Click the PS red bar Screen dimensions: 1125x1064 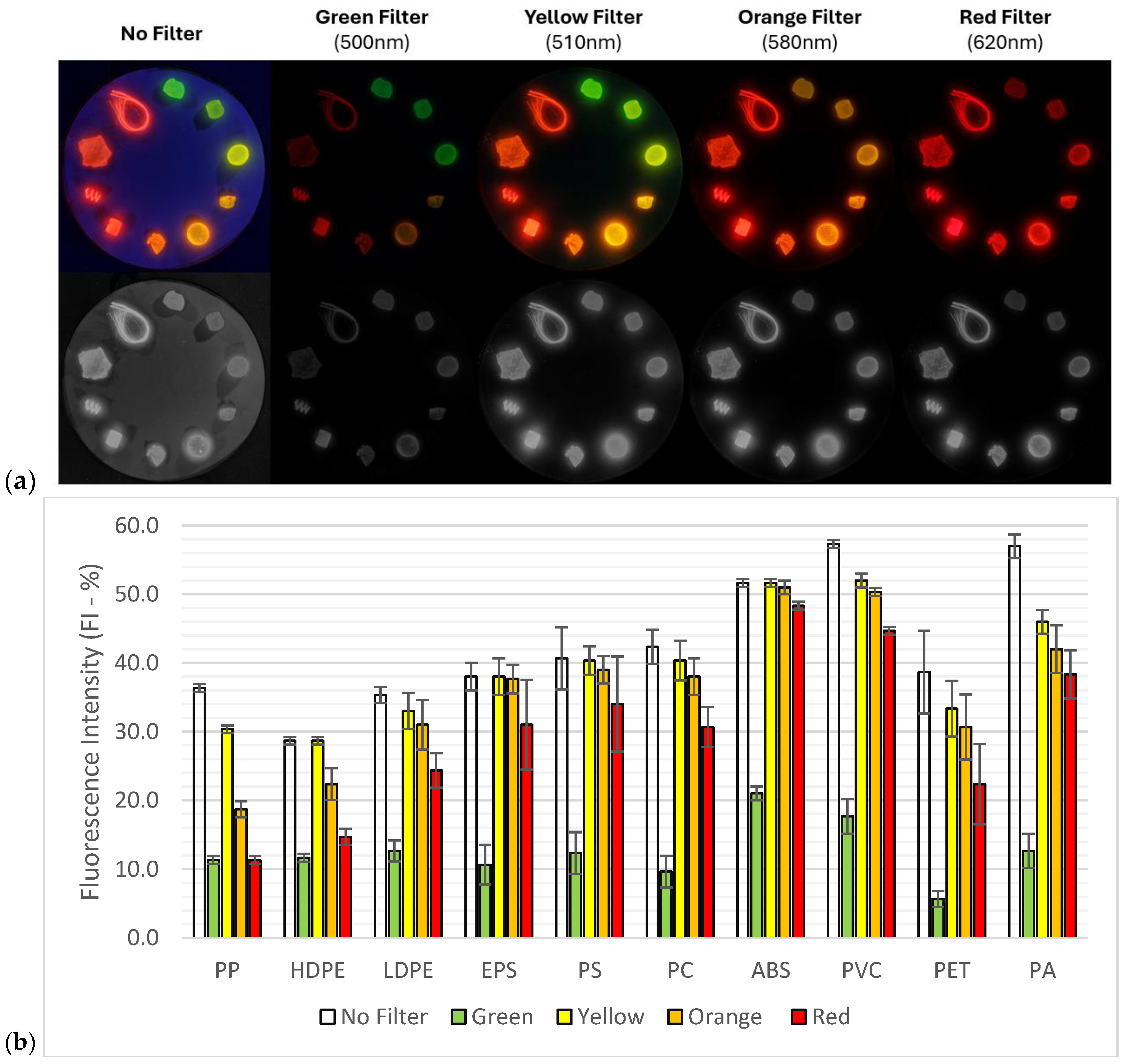pos(618,821)
